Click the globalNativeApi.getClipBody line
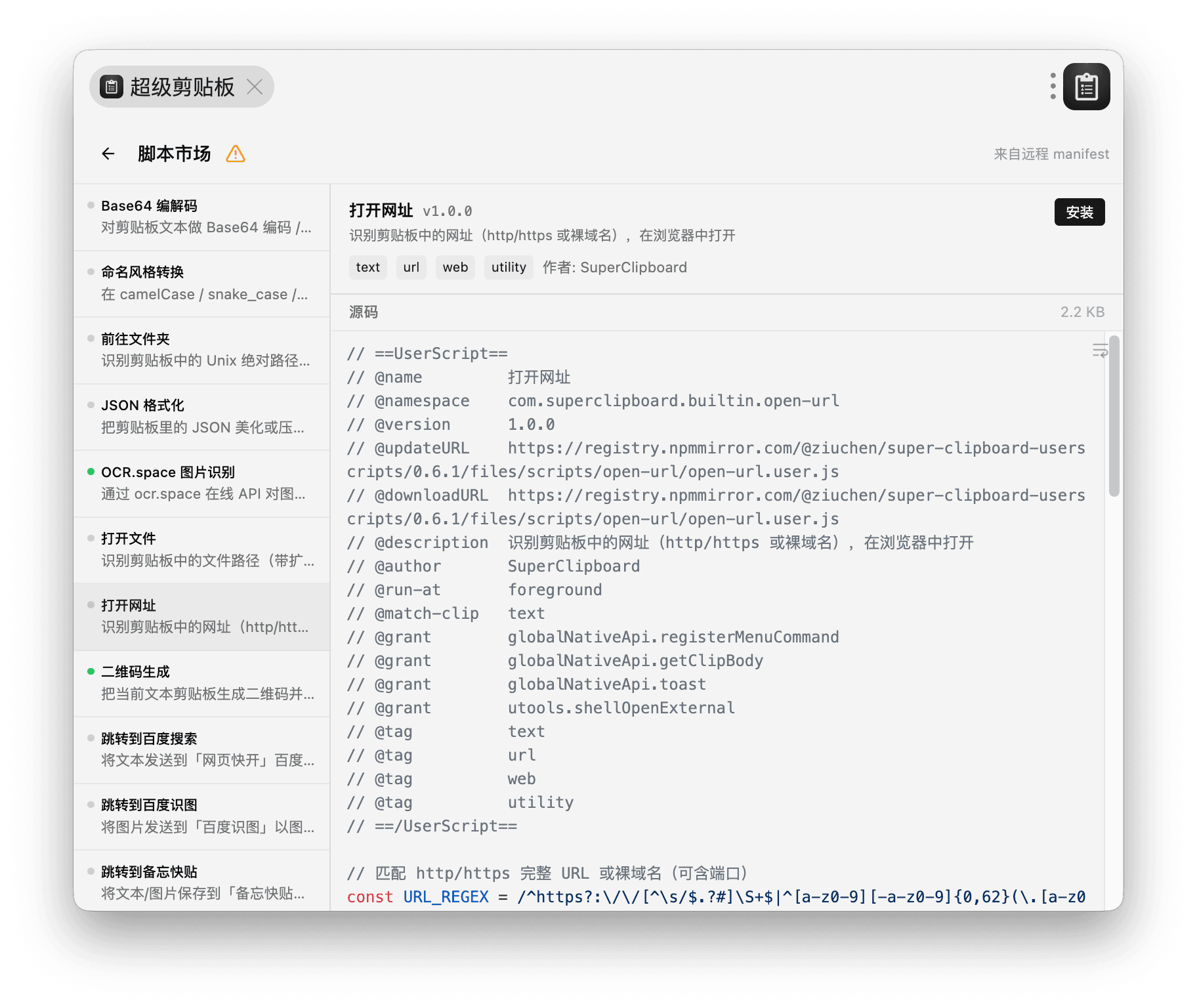The height and width of the screenshot is (1008, 1197). [555, 661]
